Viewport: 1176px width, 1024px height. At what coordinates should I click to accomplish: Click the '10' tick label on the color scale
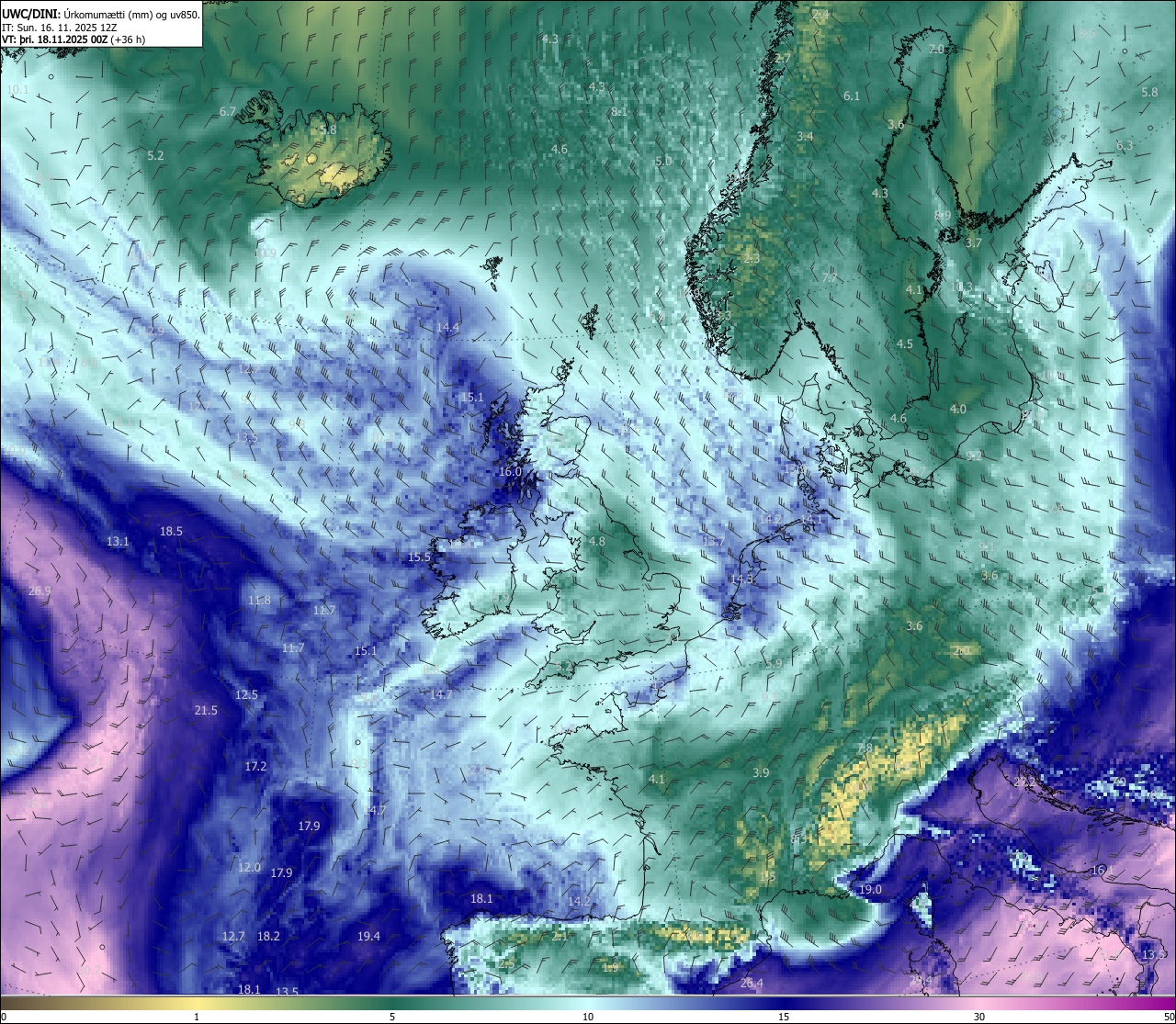tap(588, 1017)
